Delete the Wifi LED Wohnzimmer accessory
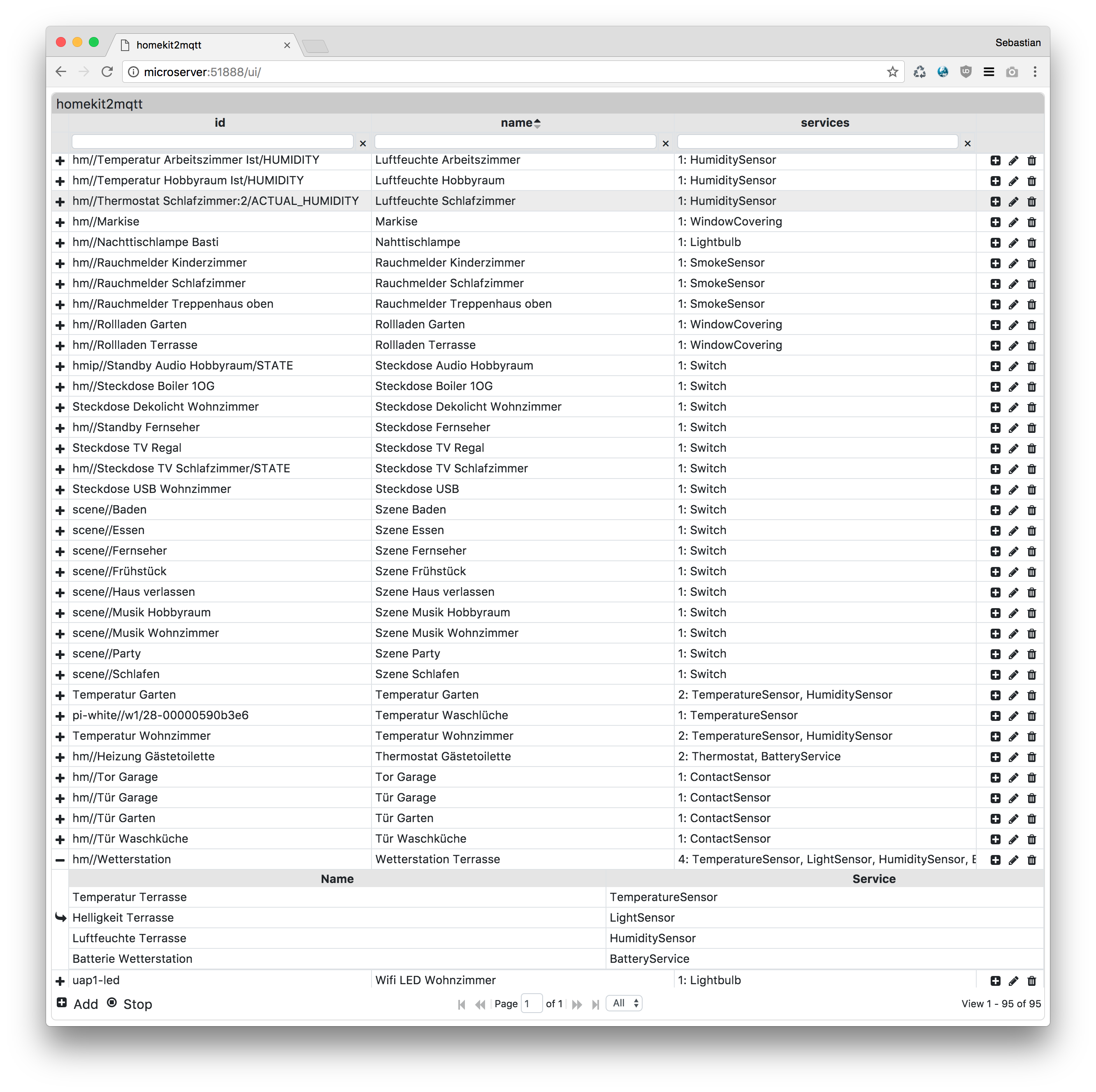Image resolution: width=1096 pixels, height=1092 pixels. tap(1031, 981)
